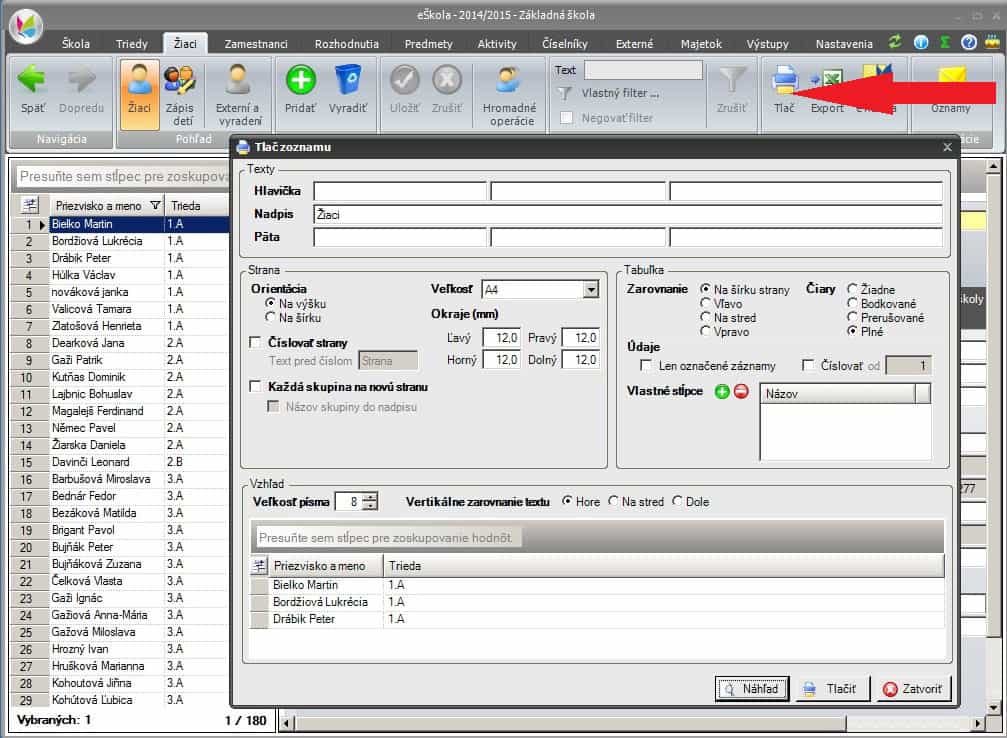Switch to the Zamestnanci tab
This screenshot has width=1007, height=738.
pyautogui.click(x=256, y=44)
